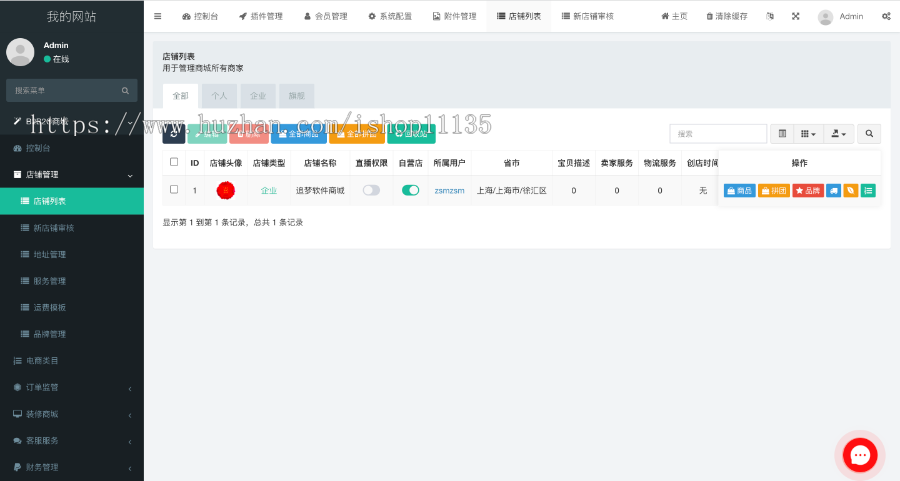Open 控制台 in the left sidebar
Viewport: 900px width, 481px height.
[72, 148]
